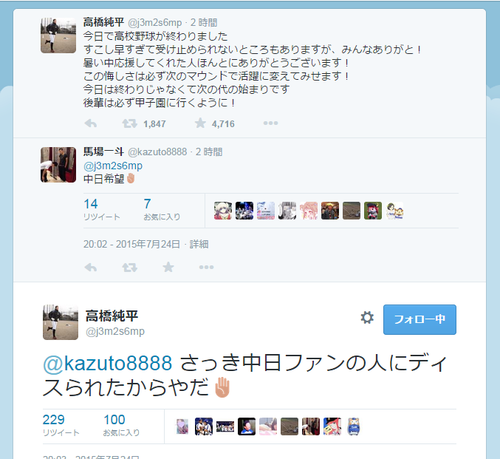This screenshot has width=500, height=459.
Task: Reply to 高橋純平's high school baseball tweet
Action: tap(91, 124)
